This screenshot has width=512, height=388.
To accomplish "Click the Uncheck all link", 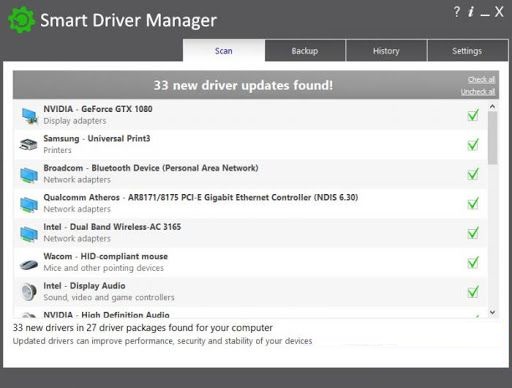I will point(478,92).
